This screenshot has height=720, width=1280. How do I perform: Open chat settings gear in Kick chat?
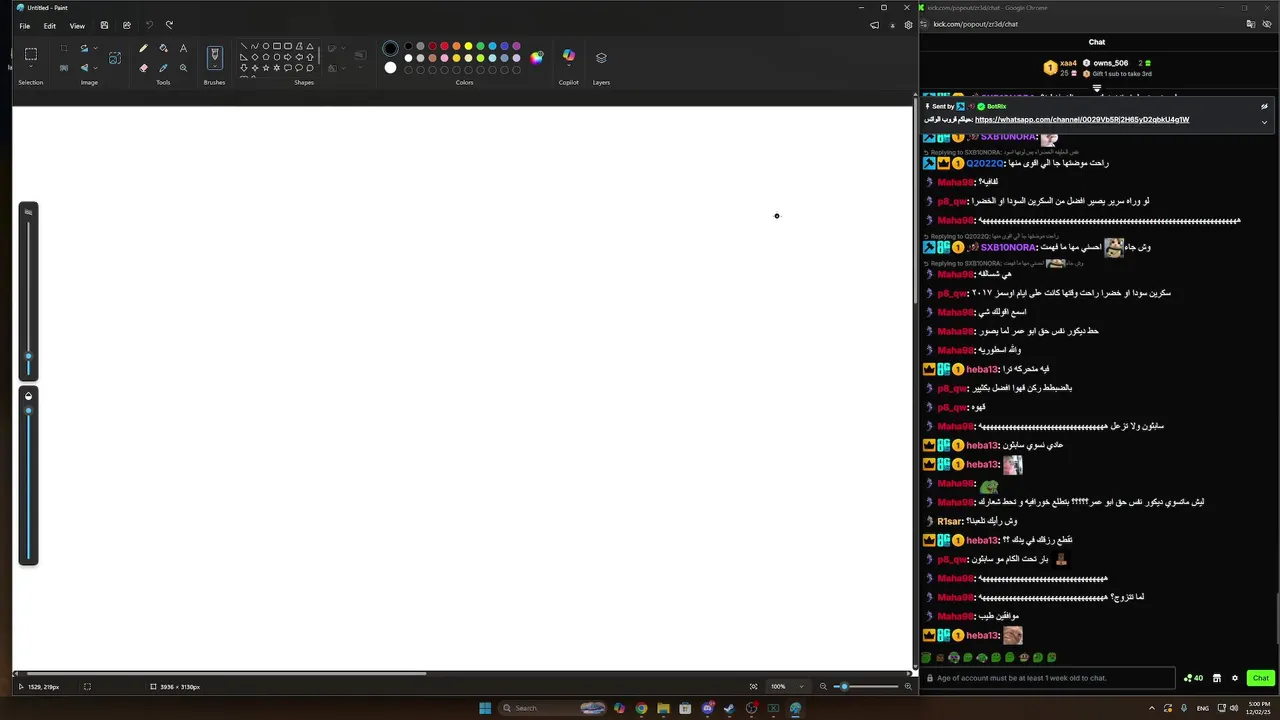point(1234,678)
